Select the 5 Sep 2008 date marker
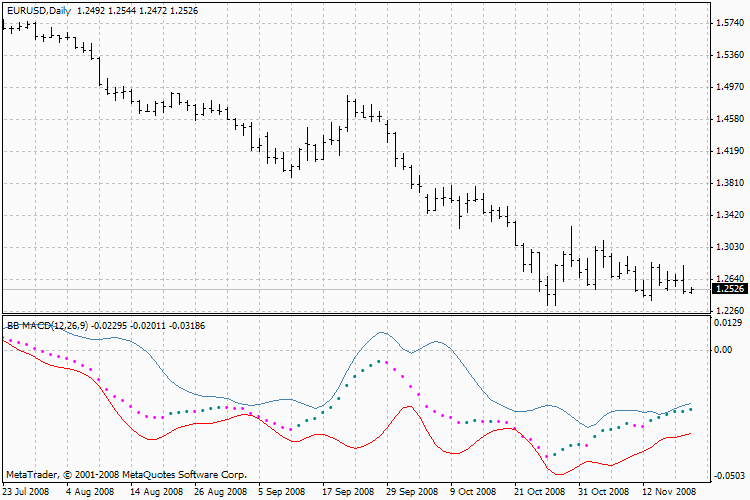Viewport: 750px width, 500px height. pyautogui.click(x=281, y=492)
